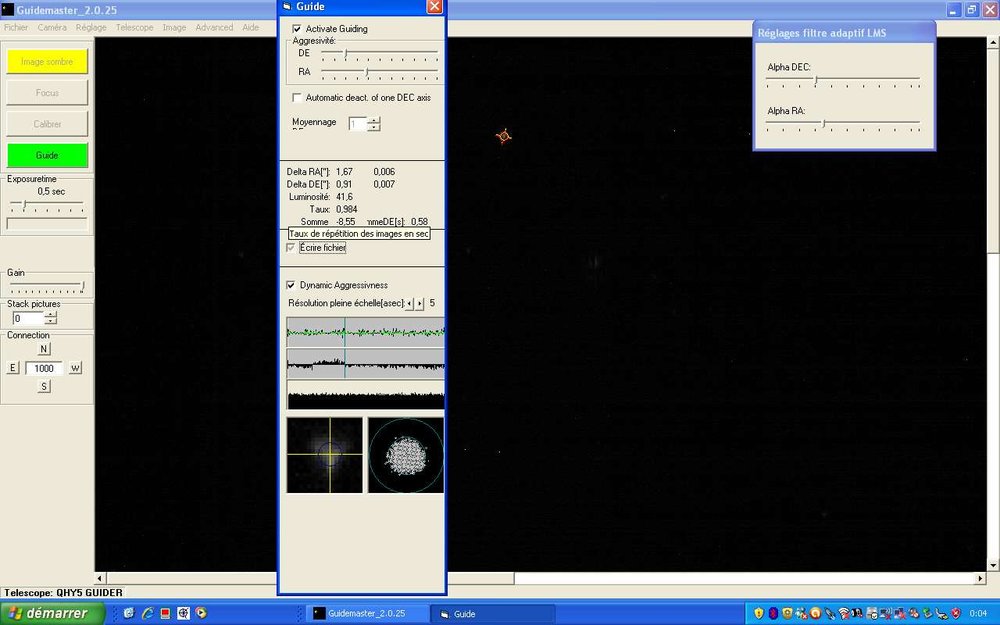This screenshot has height=625, width=1000.
Task: Click the Bluetooth tray icon
Action: coord(774,613)
